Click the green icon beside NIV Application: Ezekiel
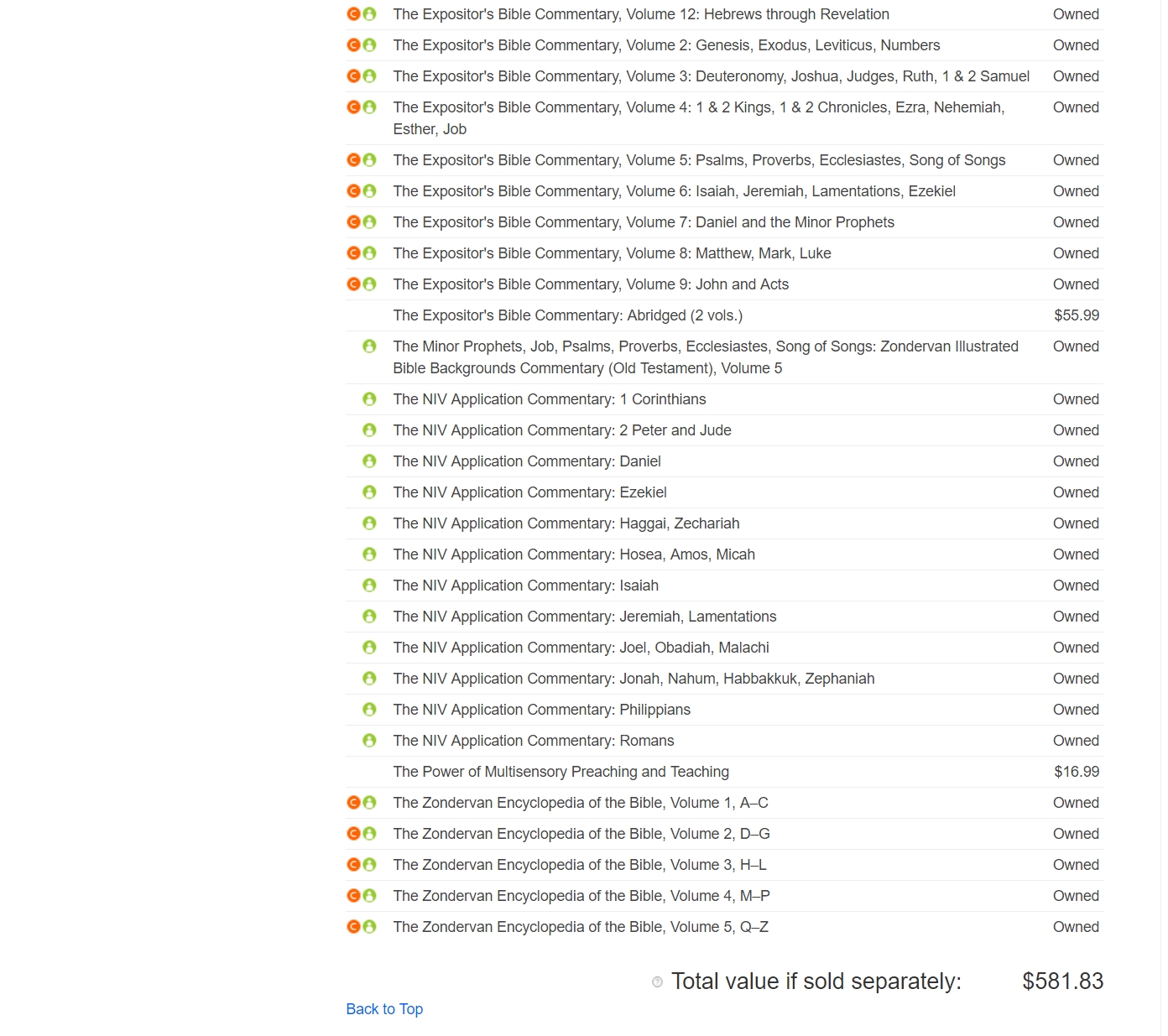Image resolution: width=1168 pixels, height=1036 pixels. pyautogui.click(x=369, y=492)
